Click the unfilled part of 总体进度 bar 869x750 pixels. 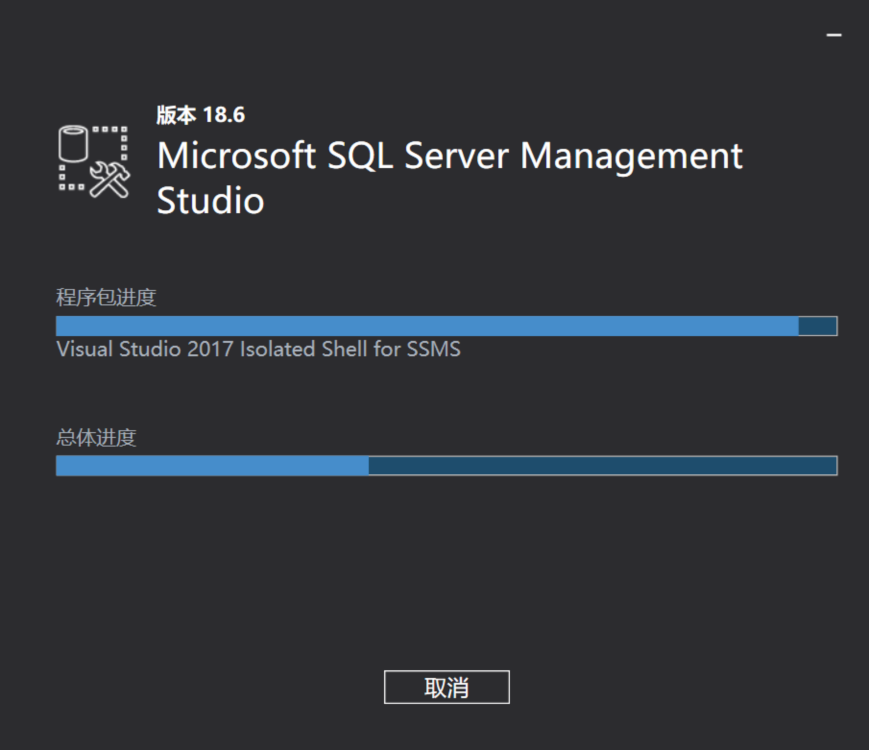602,465
